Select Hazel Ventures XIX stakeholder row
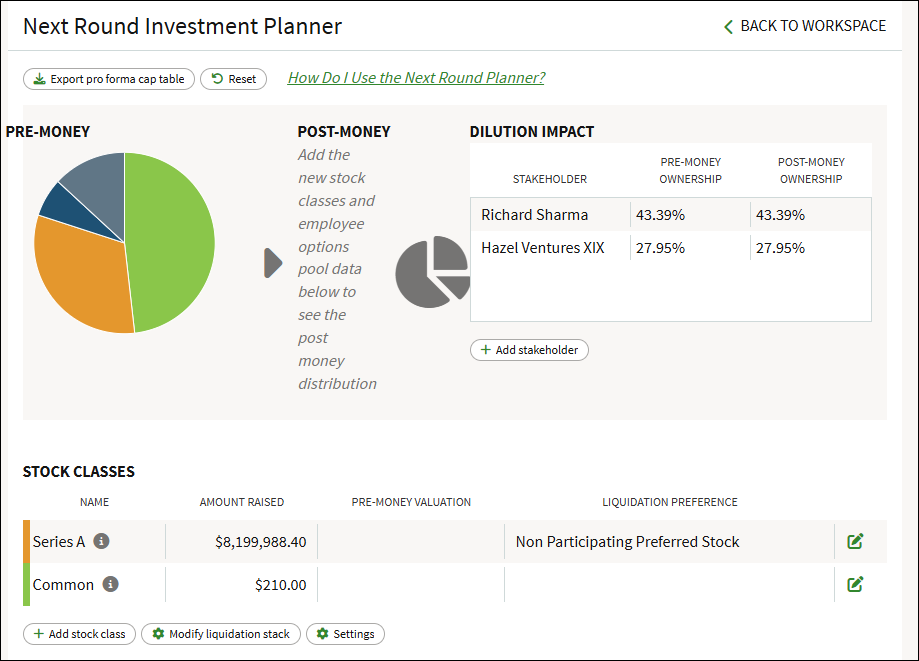This screenshot has height=661, width=919. tap(670, 248)
